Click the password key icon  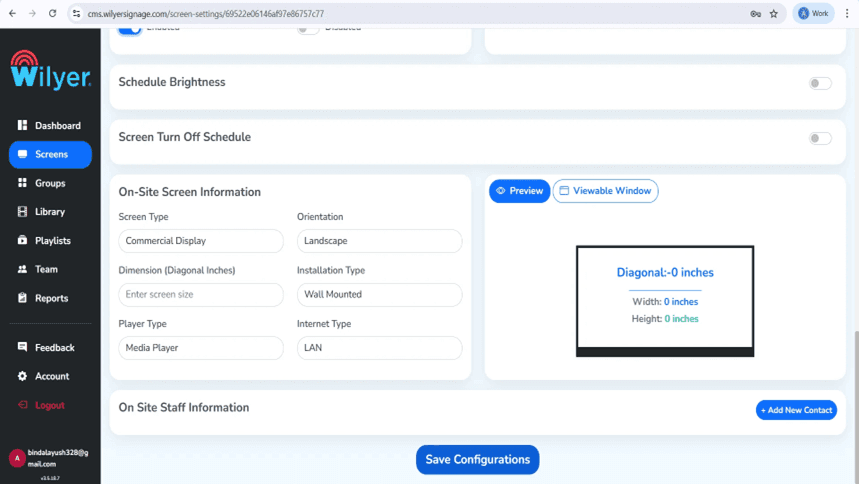[755, 14]
